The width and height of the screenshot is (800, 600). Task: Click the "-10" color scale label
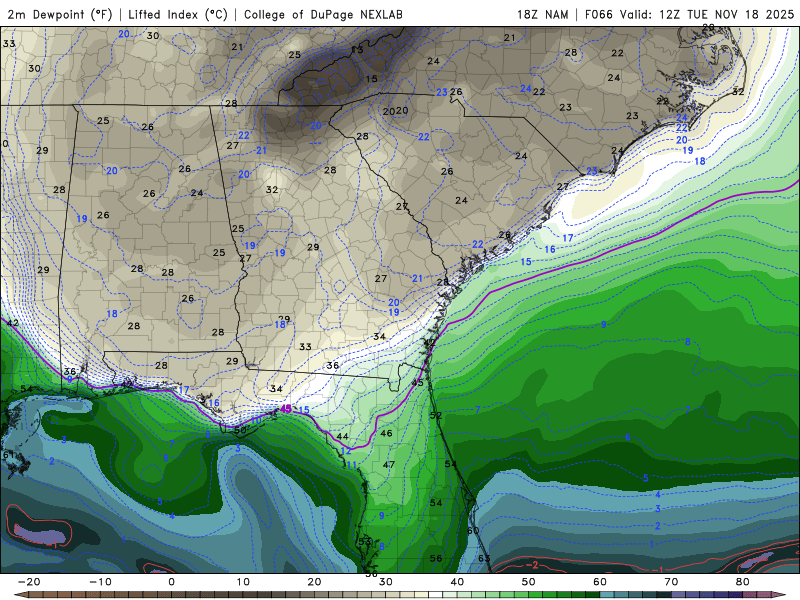[x=100, y=582]
